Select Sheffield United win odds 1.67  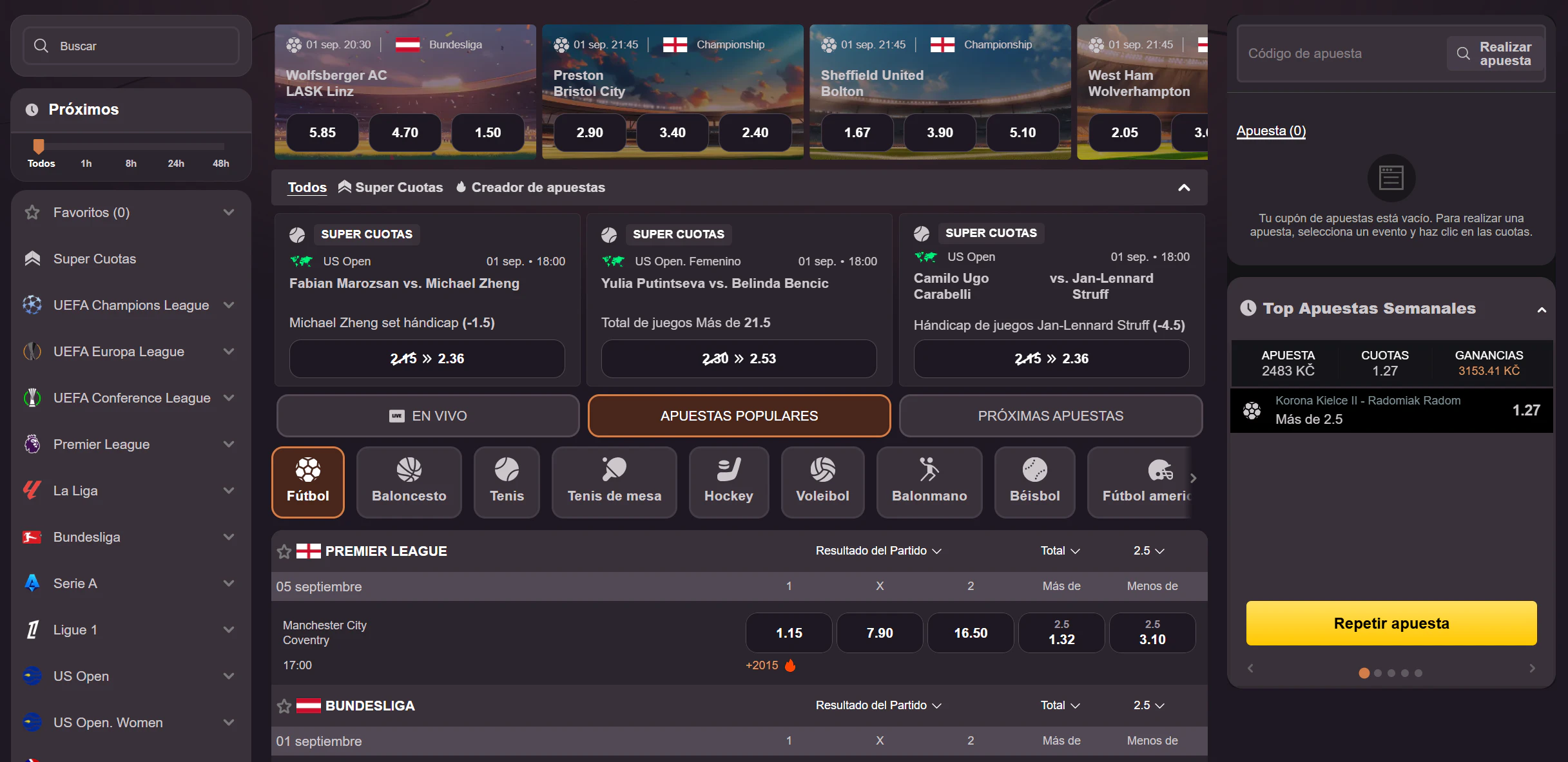click(857, 132)
